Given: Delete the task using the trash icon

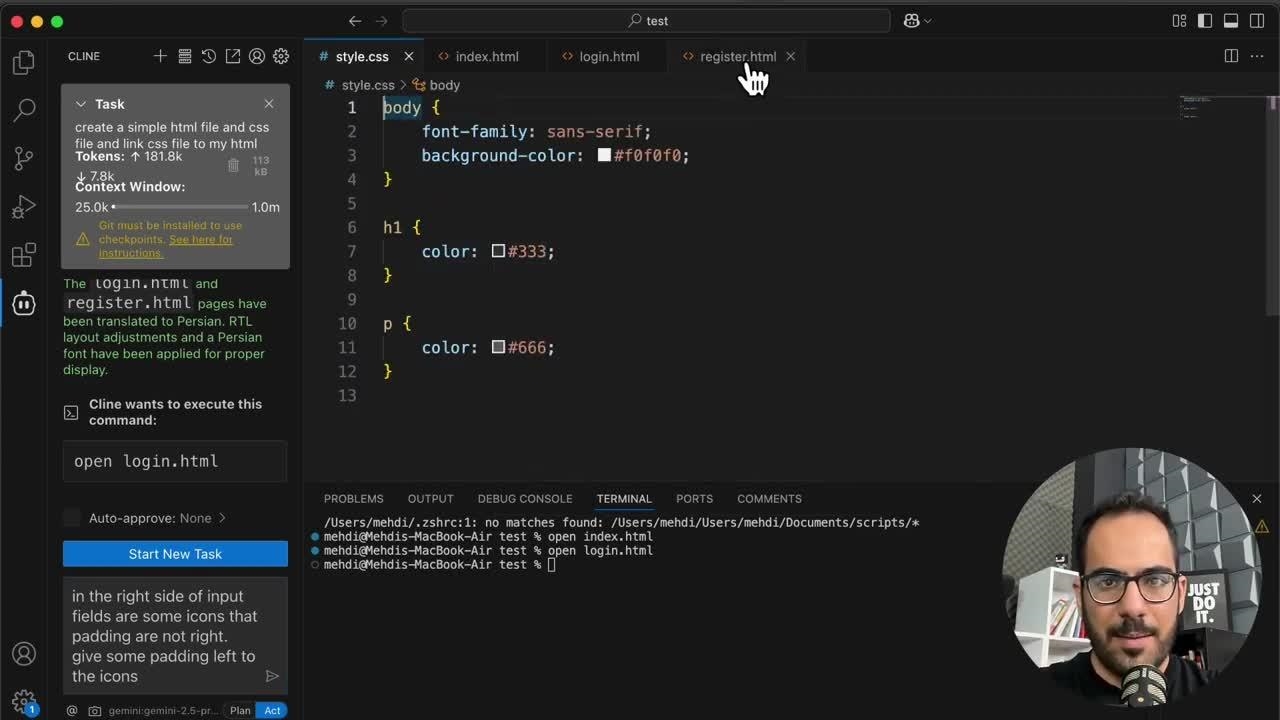Looking at the screenshot, I should tap(234, 166).
